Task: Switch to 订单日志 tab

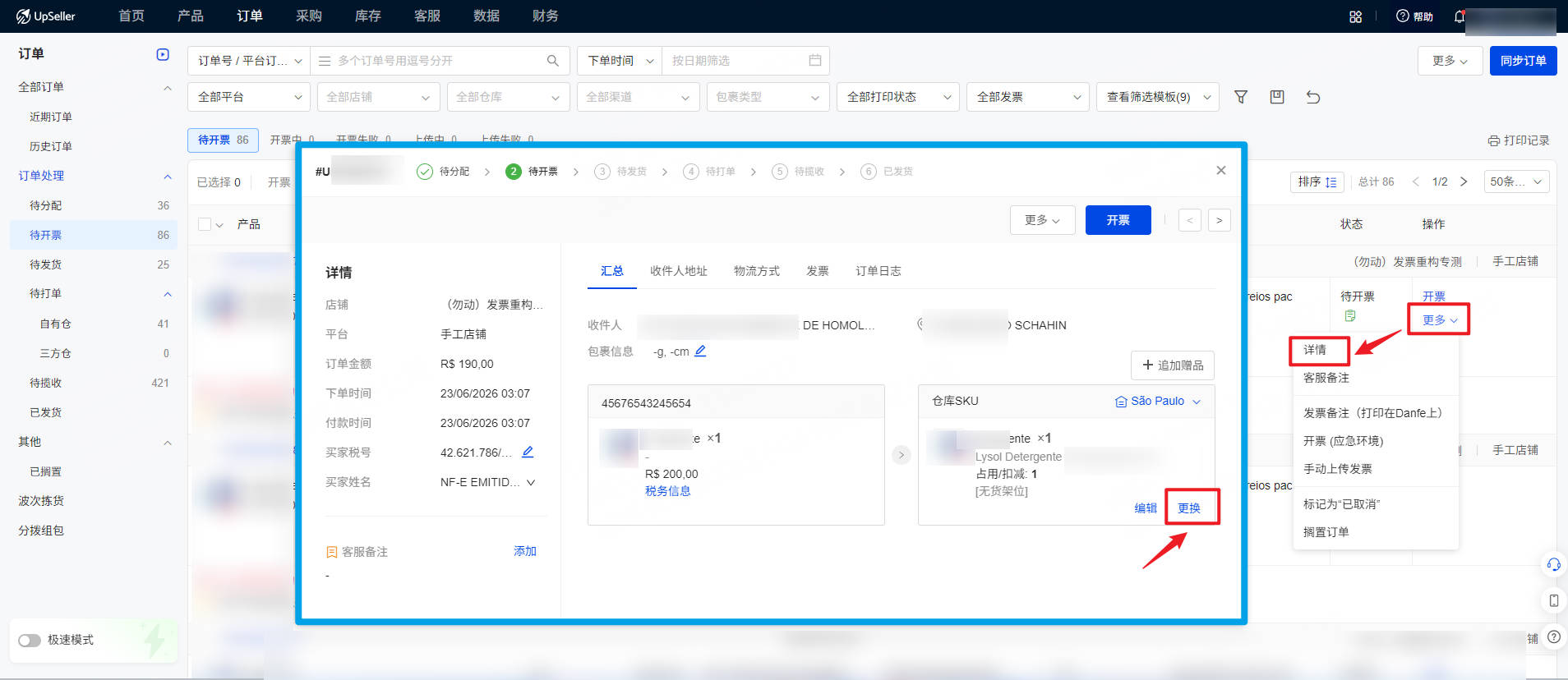Action: 879,271
